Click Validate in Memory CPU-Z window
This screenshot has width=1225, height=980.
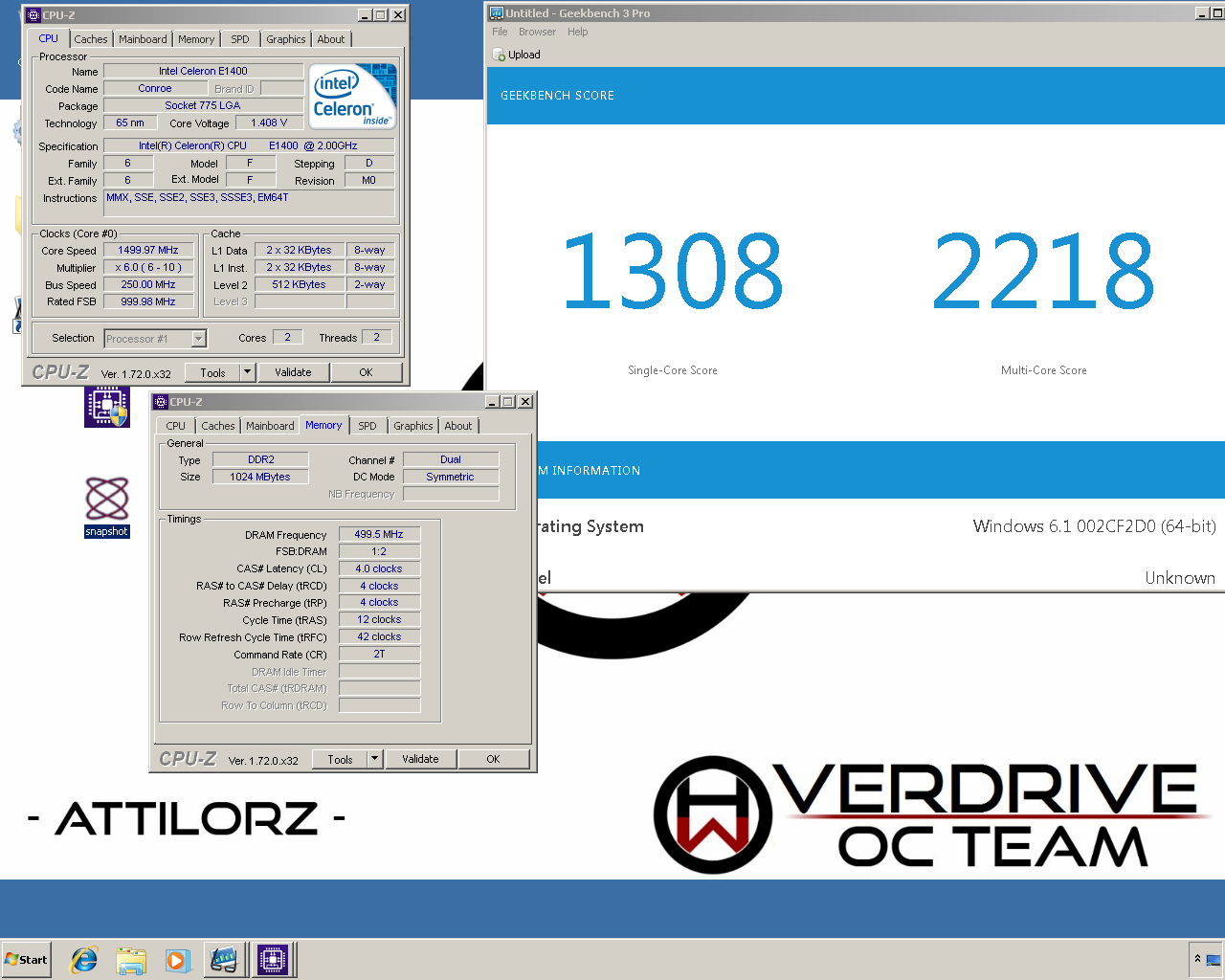pos(420,760)
